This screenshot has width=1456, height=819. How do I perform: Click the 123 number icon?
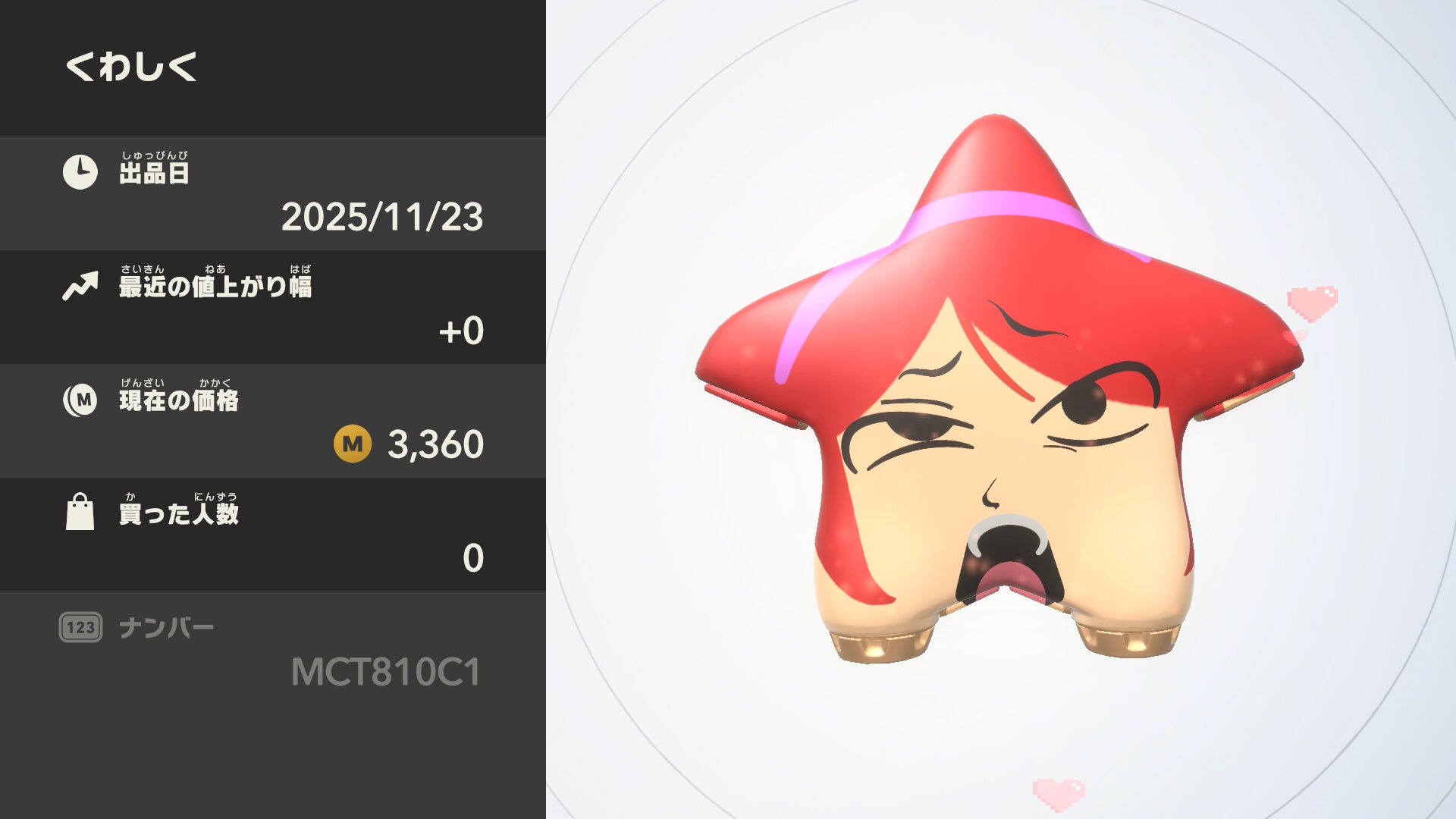click(80, 627)
